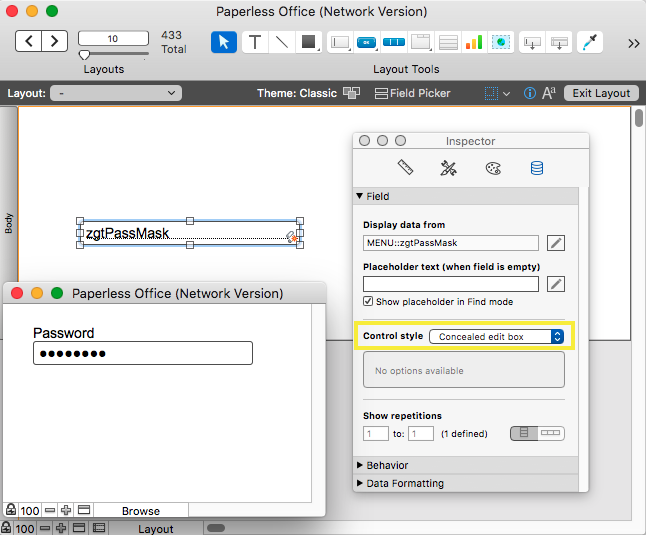Select the Web Viewer tool
646x535 pixels.
501,42
